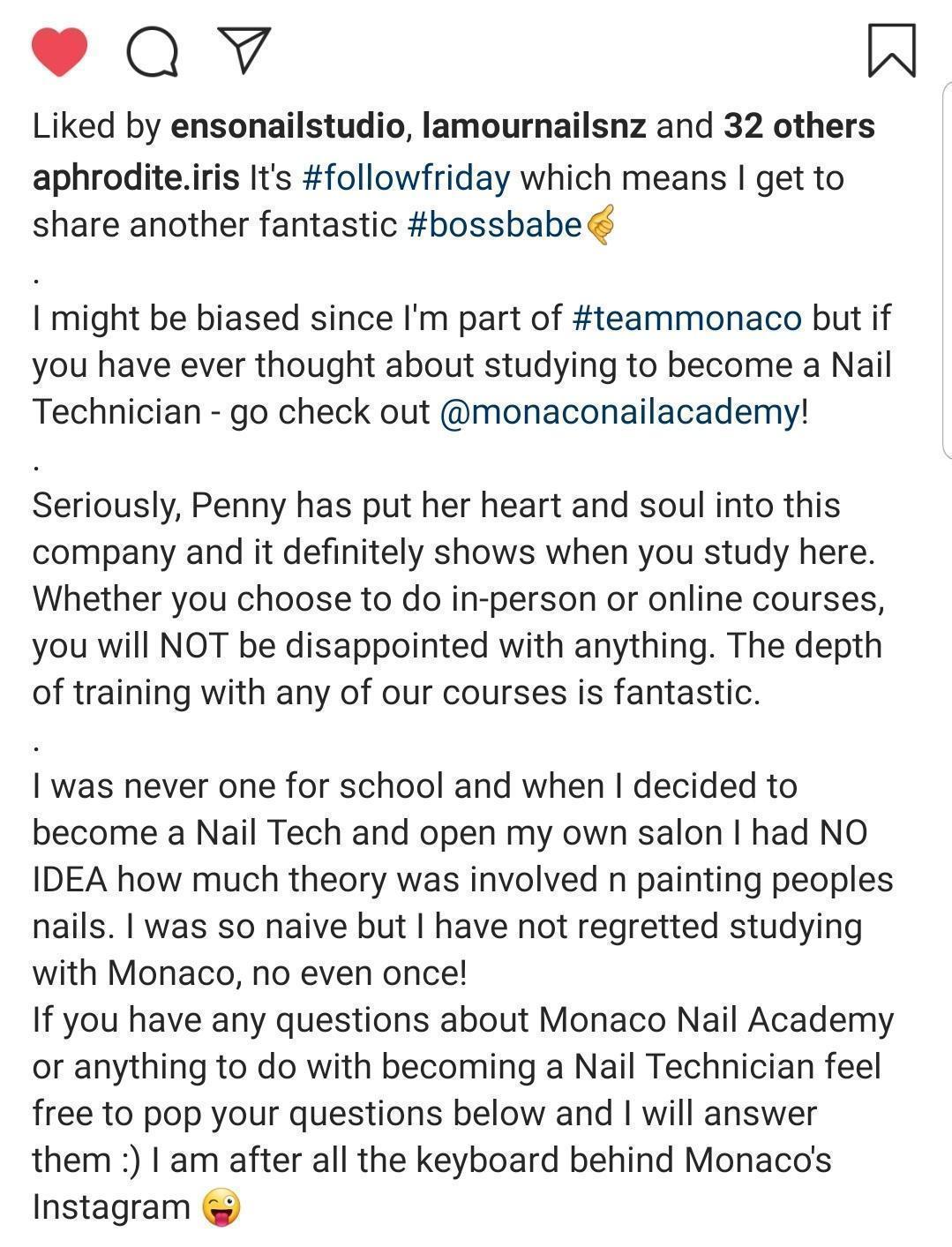Open comments with speech bubble icon
952x1247 pixels.
click(x=153, y=51)
